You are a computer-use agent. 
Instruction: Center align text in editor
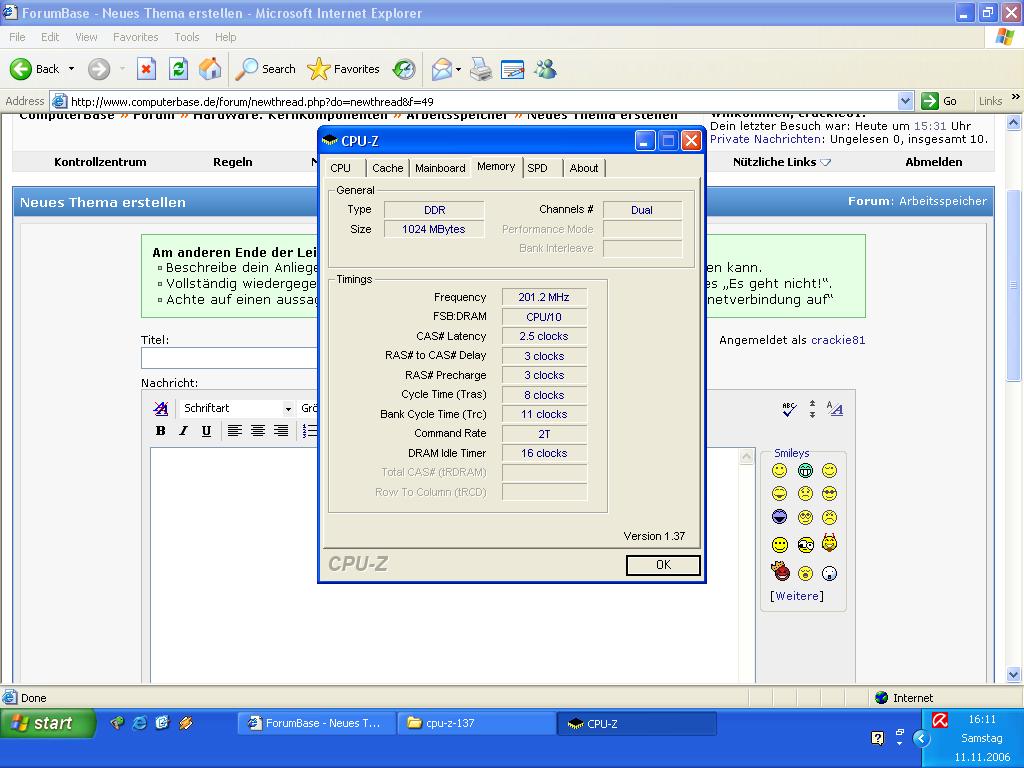258,430
